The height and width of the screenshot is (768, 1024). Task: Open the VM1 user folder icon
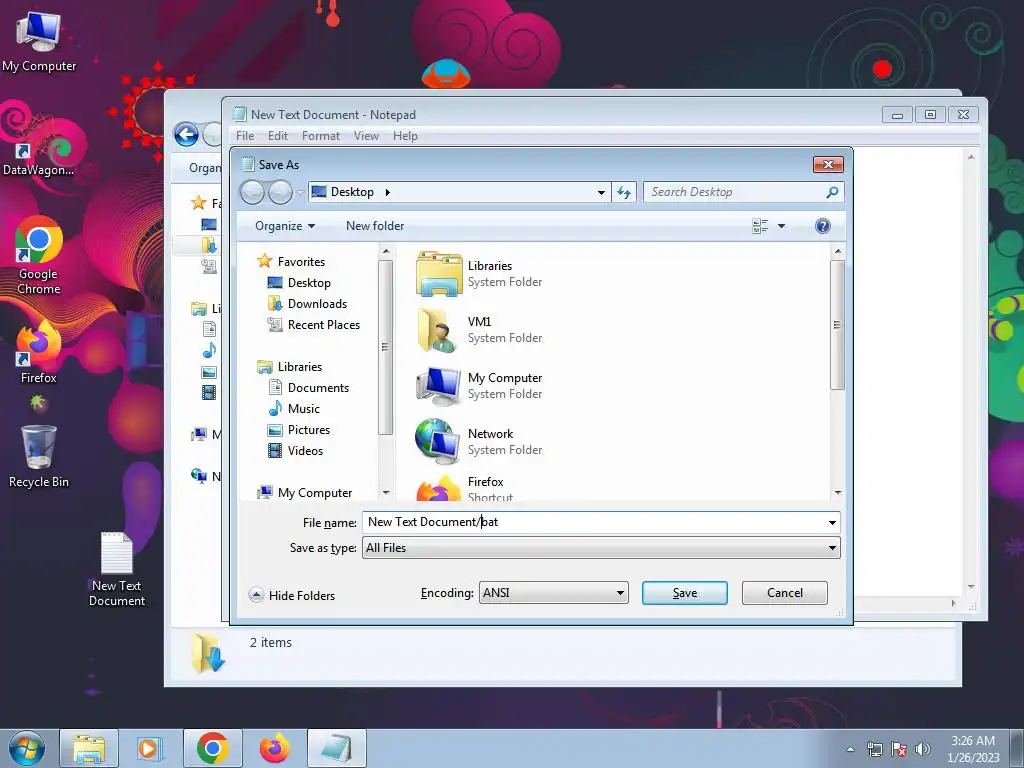coord(438,330)
